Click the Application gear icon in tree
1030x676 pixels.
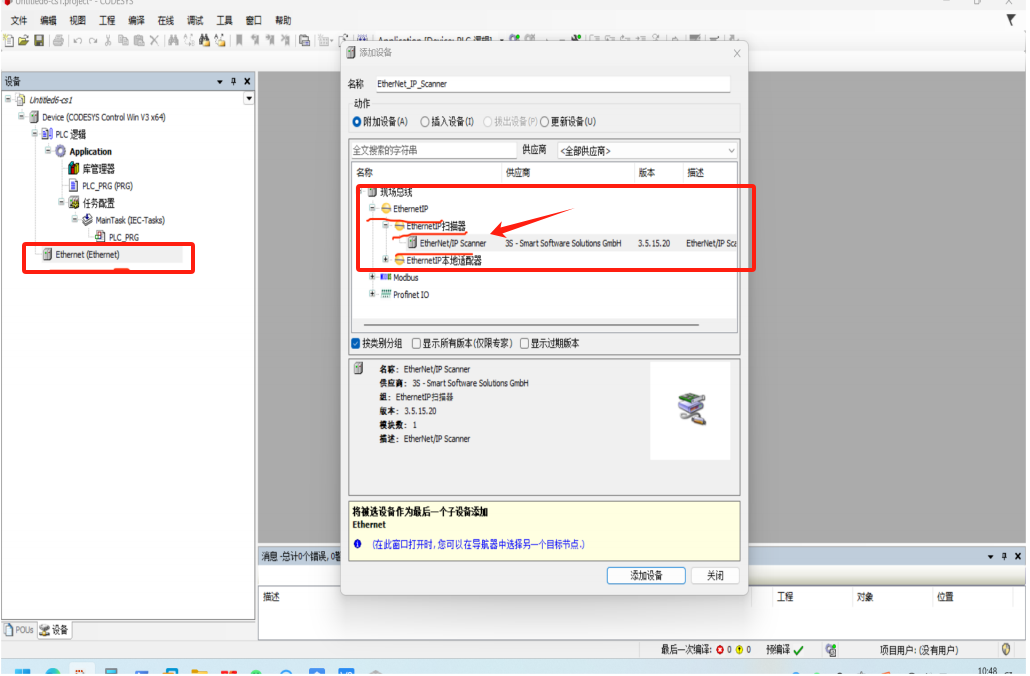(x=59, y=152)
